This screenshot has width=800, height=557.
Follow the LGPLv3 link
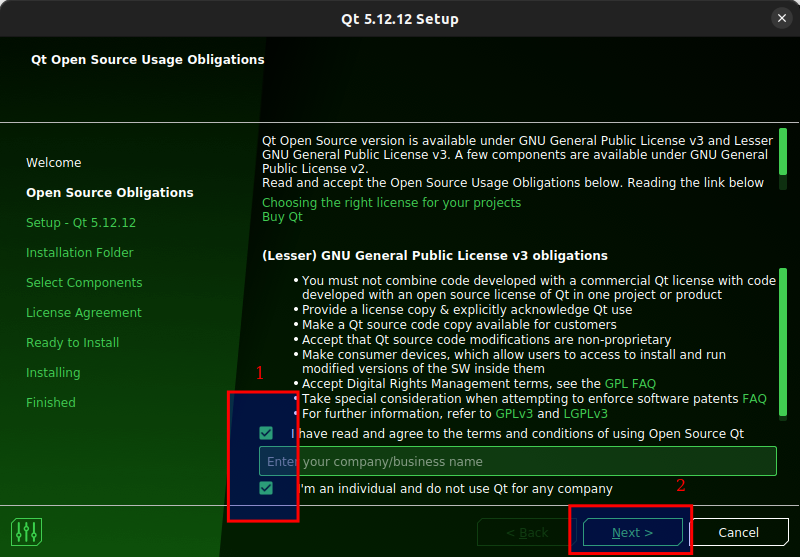click(585, 413)
